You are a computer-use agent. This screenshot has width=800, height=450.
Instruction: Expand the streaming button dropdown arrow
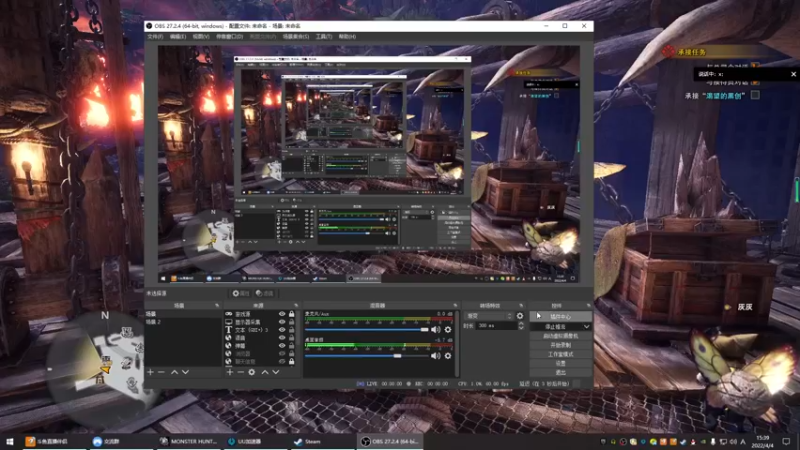pyautogui.click(x=587, y=327)
